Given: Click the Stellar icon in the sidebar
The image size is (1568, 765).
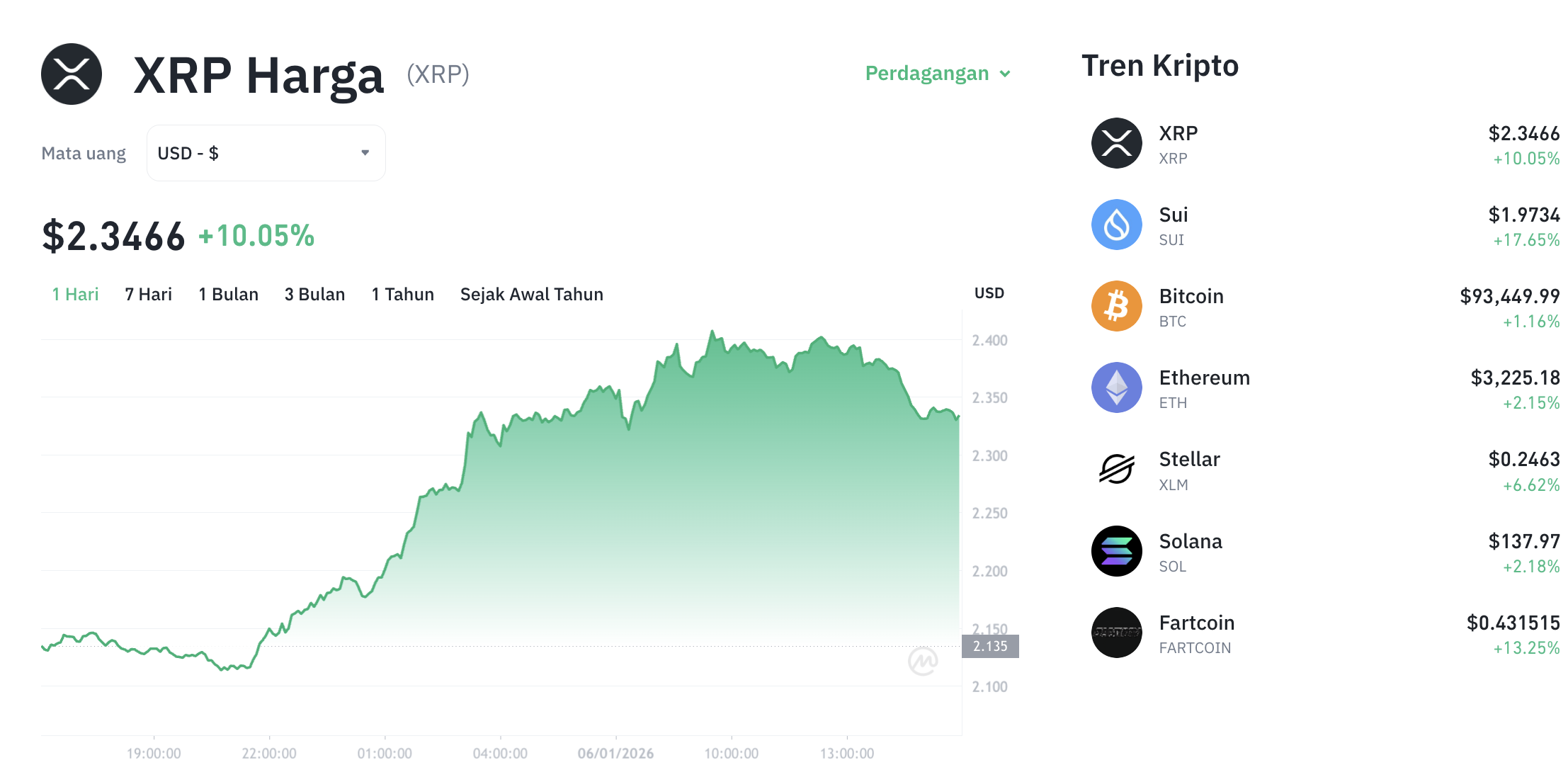Looking at the screenshot, I should 1116,469.
